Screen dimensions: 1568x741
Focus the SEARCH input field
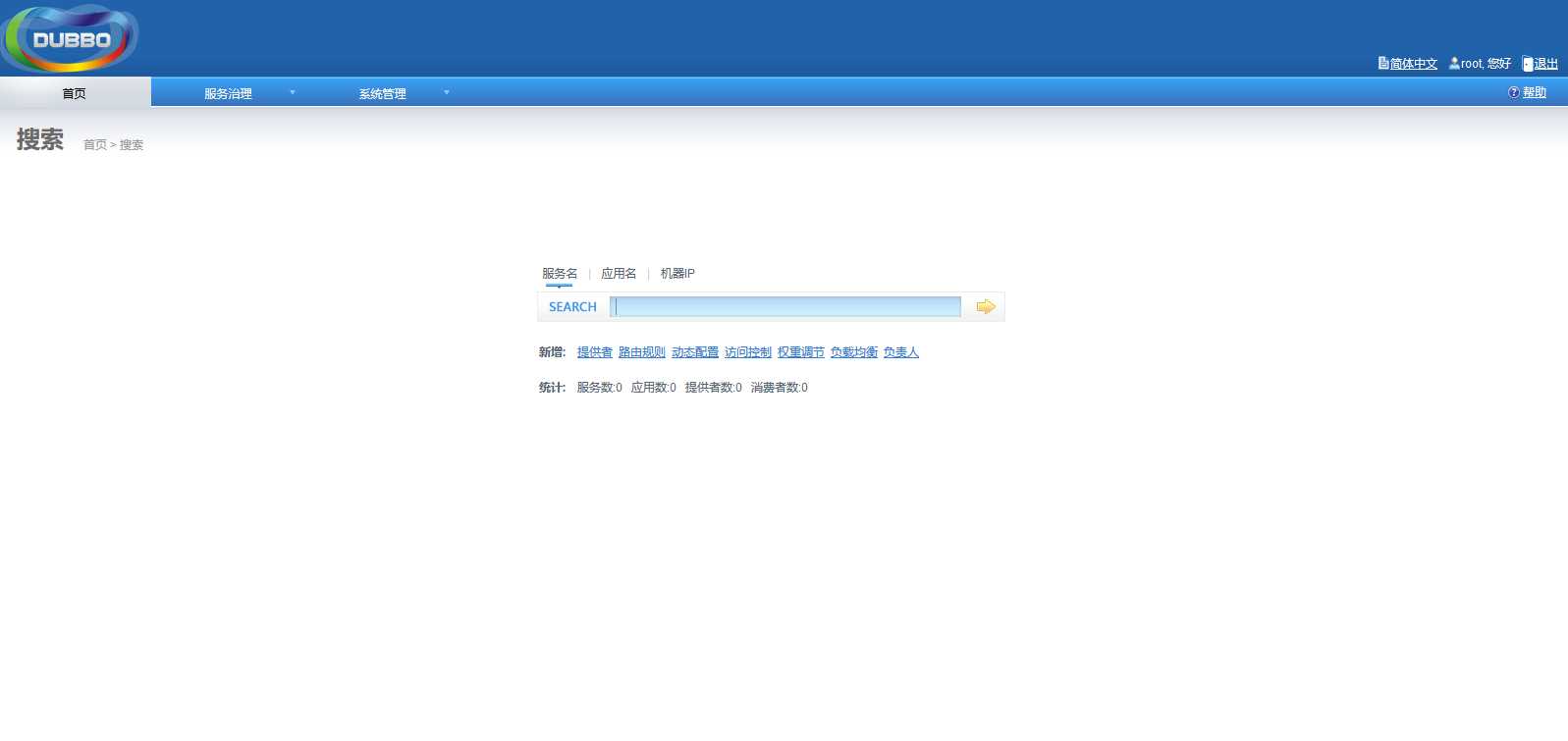coord(785,307)
